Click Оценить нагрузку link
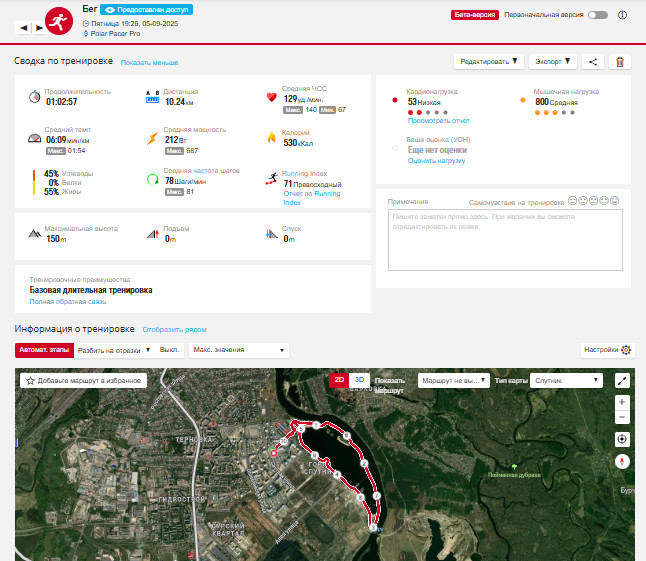Image resolution: width=646 pixels, height=561 pixels. click(x=436, y=161)
